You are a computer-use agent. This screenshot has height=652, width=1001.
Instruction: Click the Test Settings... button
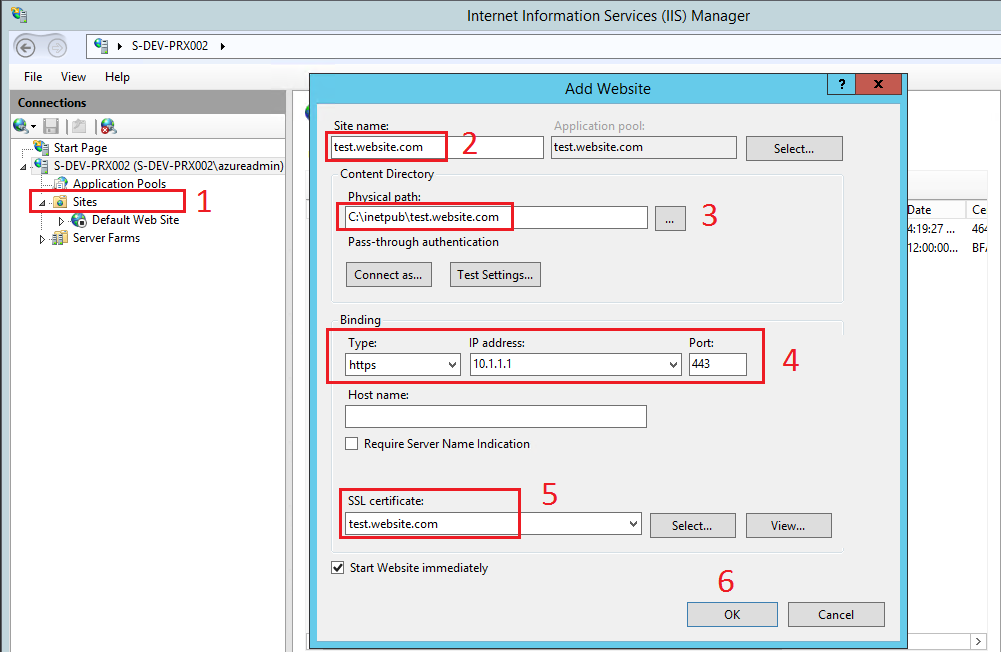click(x=494, y=275)
